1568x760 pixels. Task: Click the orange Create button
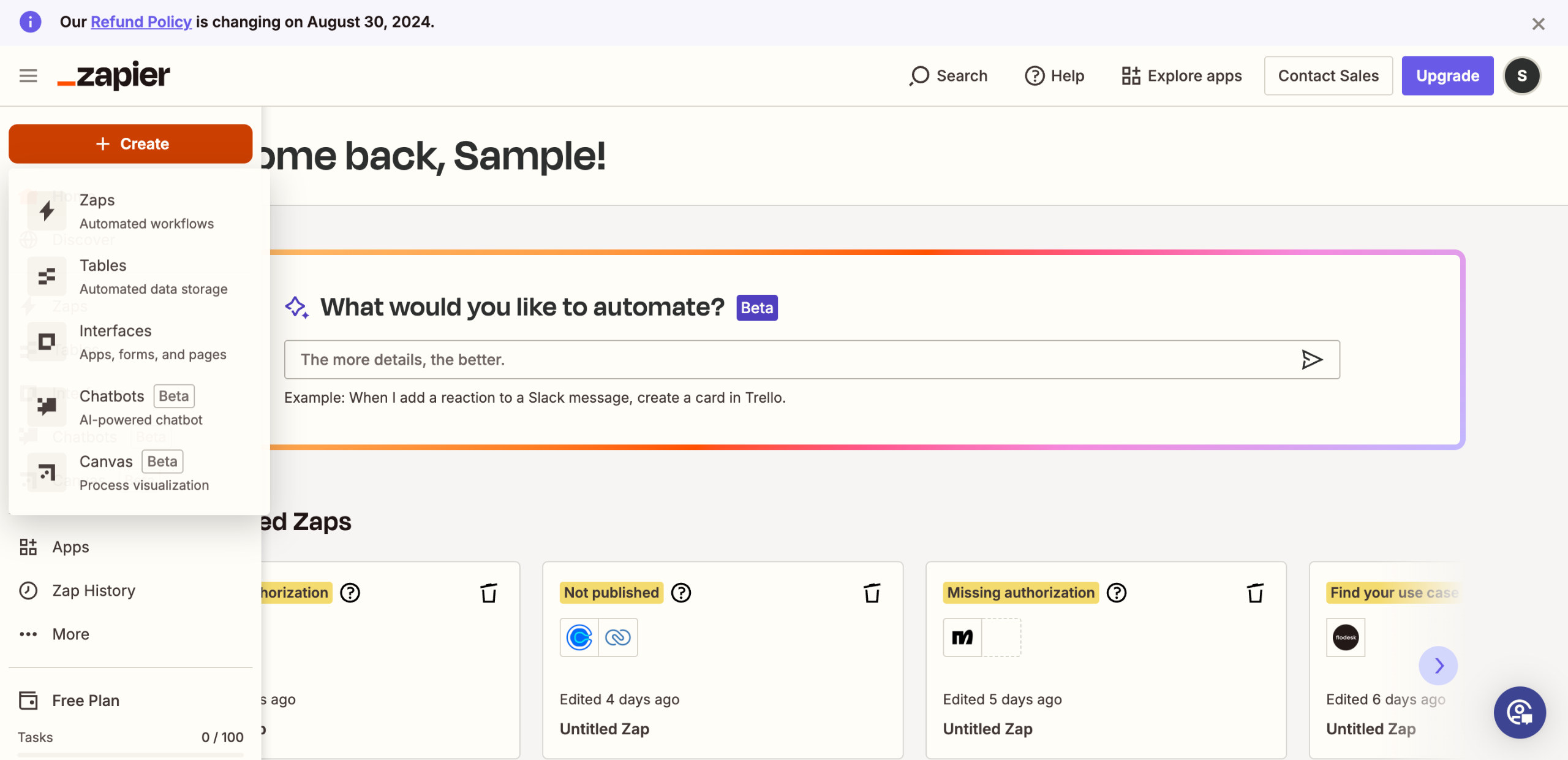[130, 143]
